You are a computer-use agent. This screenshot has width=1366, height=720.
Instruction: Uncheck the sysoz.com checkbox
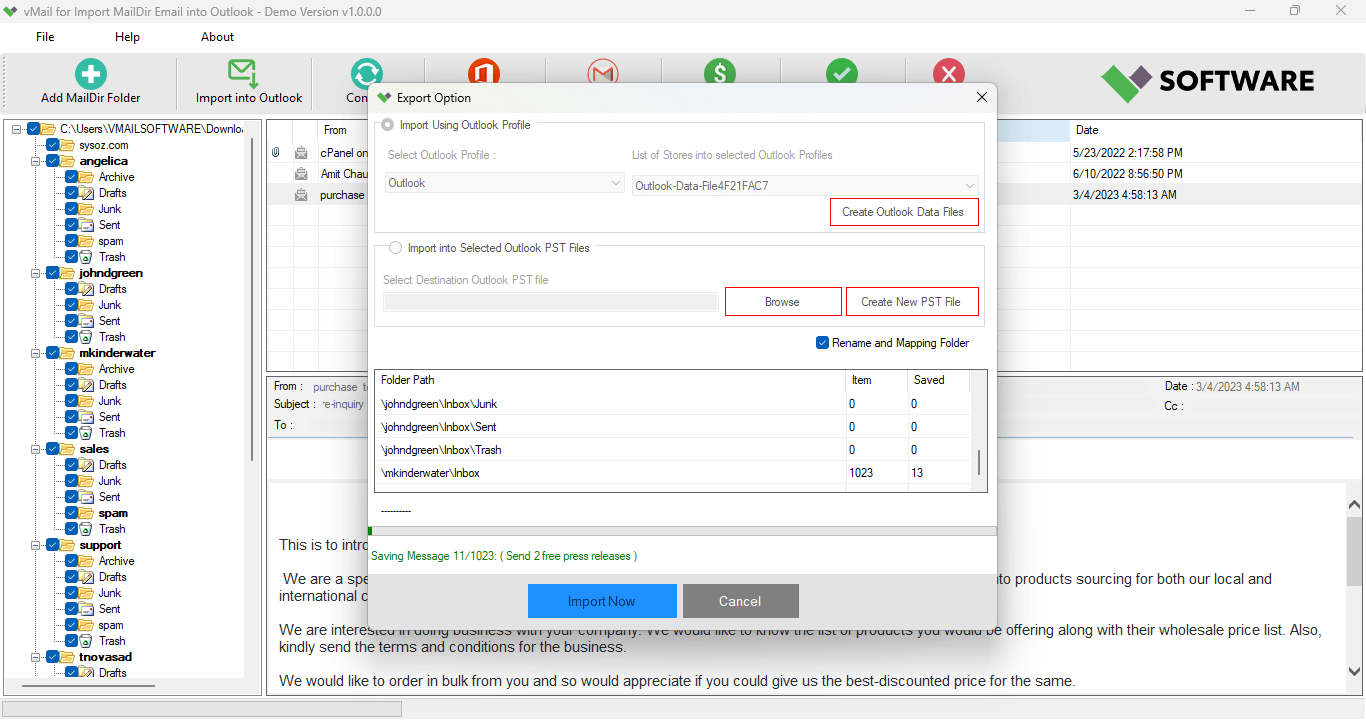(x=53, y=145)
